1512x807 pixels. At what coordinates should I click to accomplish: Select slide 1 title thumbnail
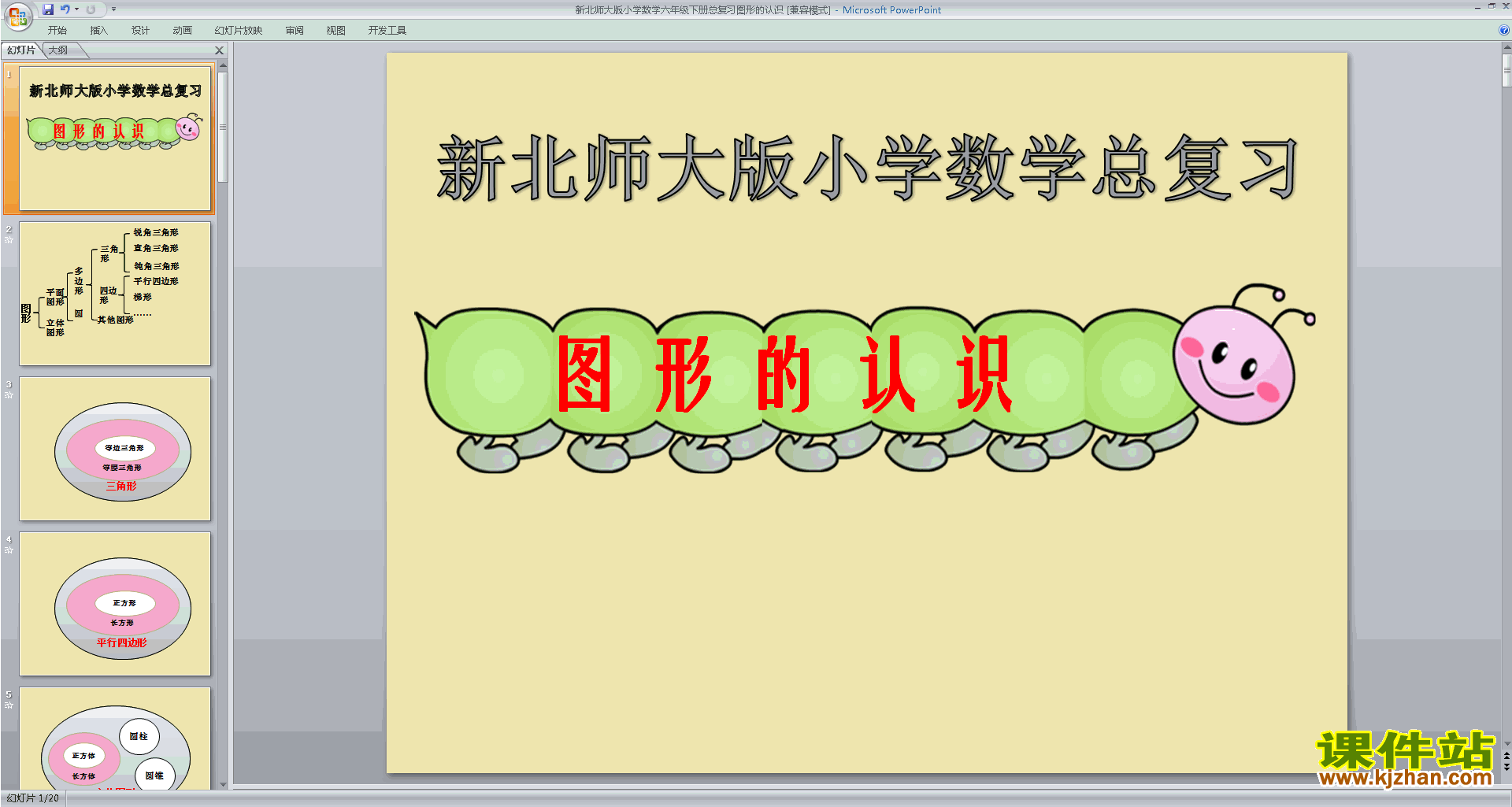point(115,139)
